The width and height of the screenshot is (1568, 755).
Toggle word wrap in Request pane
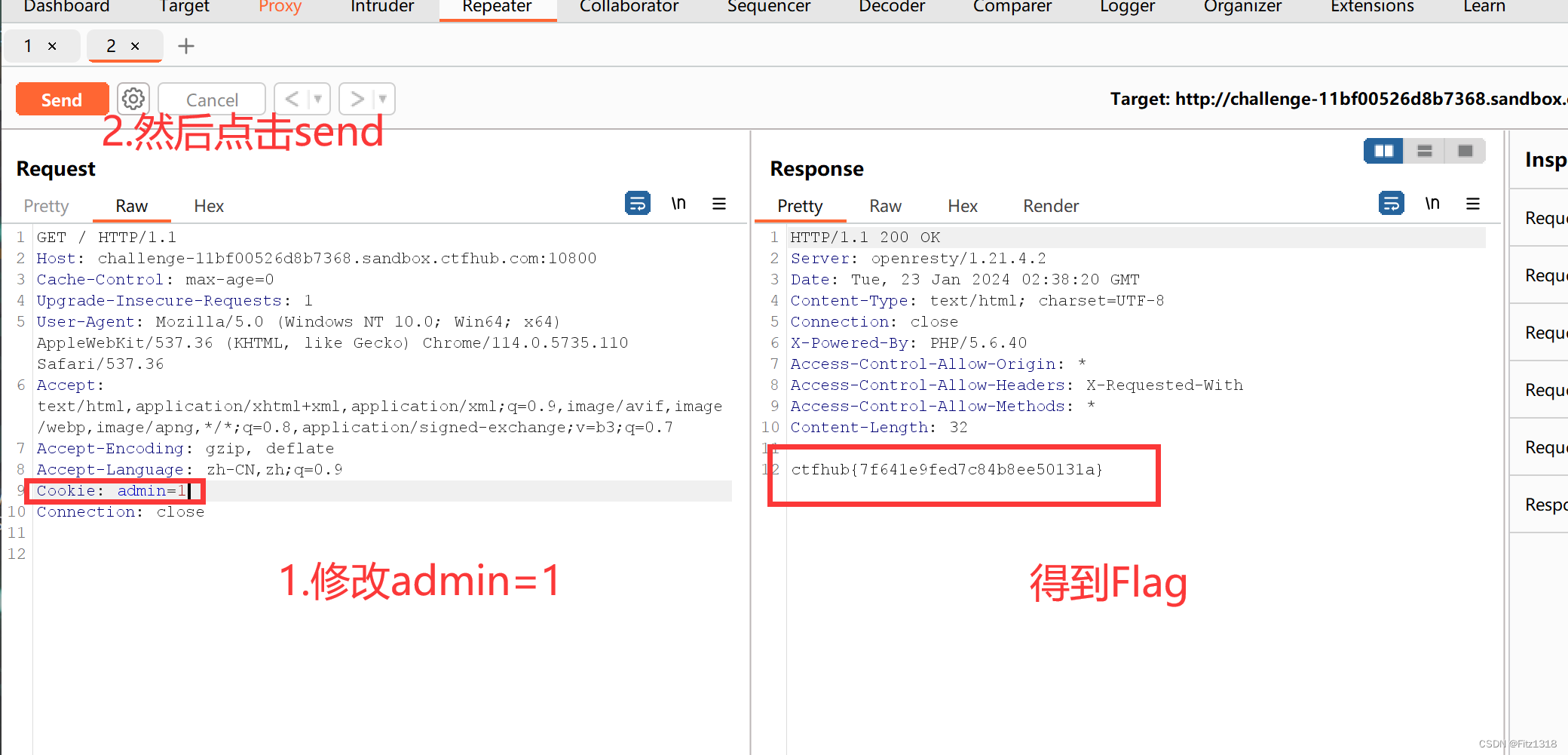tap(638, 203)
